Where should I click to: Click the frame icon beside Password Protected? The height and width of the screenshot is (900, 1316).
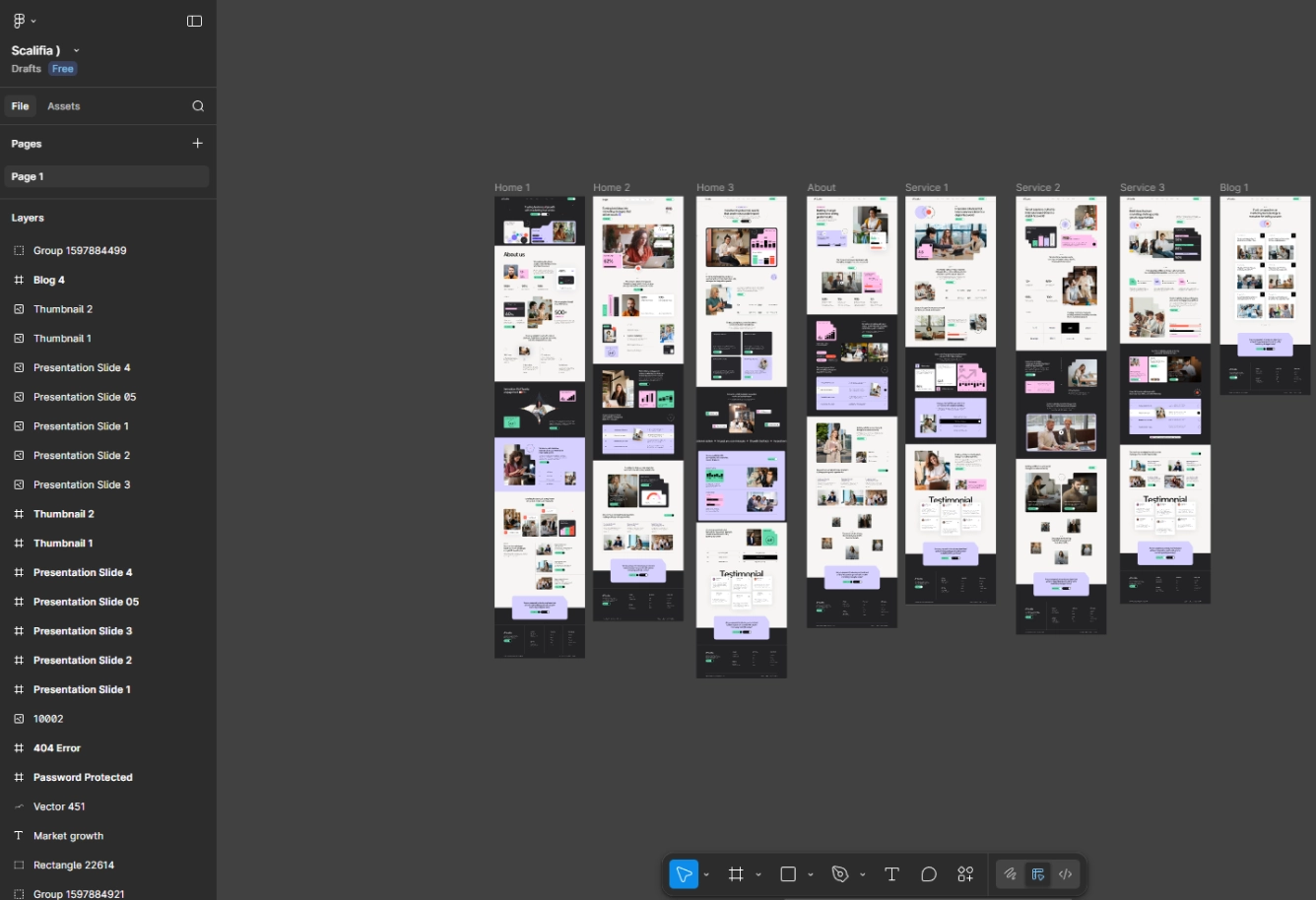[x=19, y=777]
